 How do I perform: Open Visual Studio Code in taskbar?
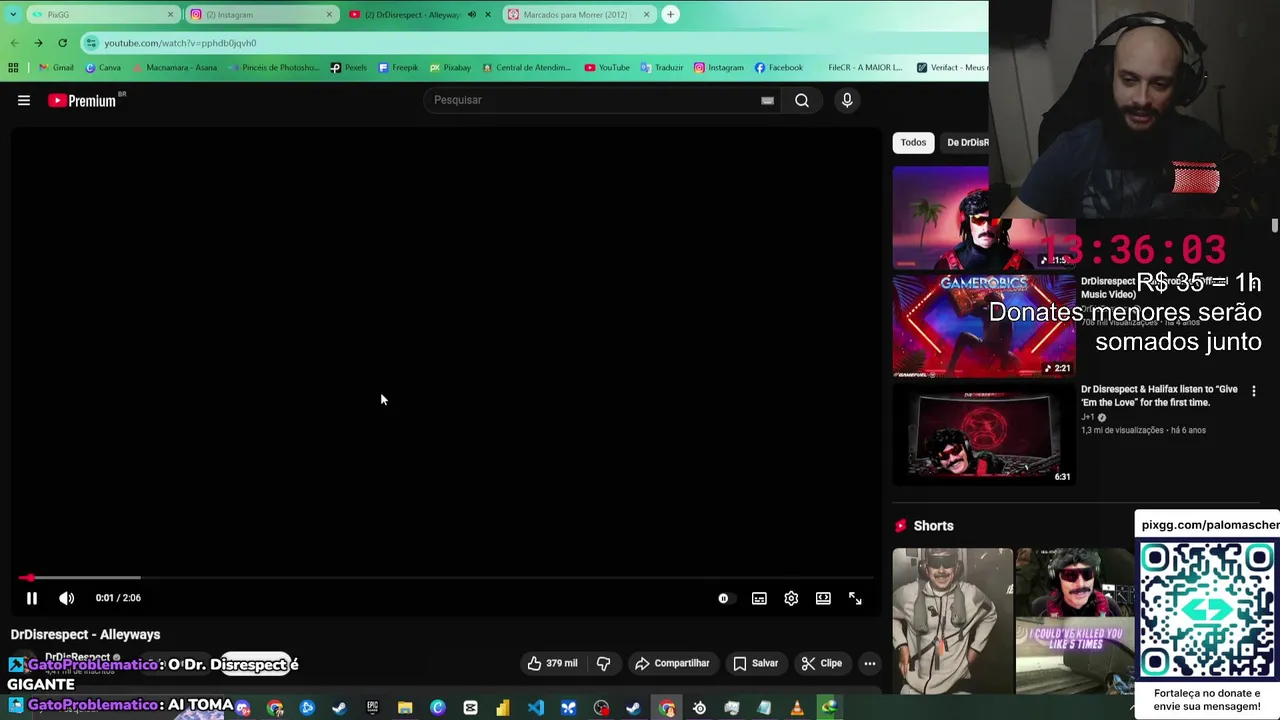[x=536, y=708]
